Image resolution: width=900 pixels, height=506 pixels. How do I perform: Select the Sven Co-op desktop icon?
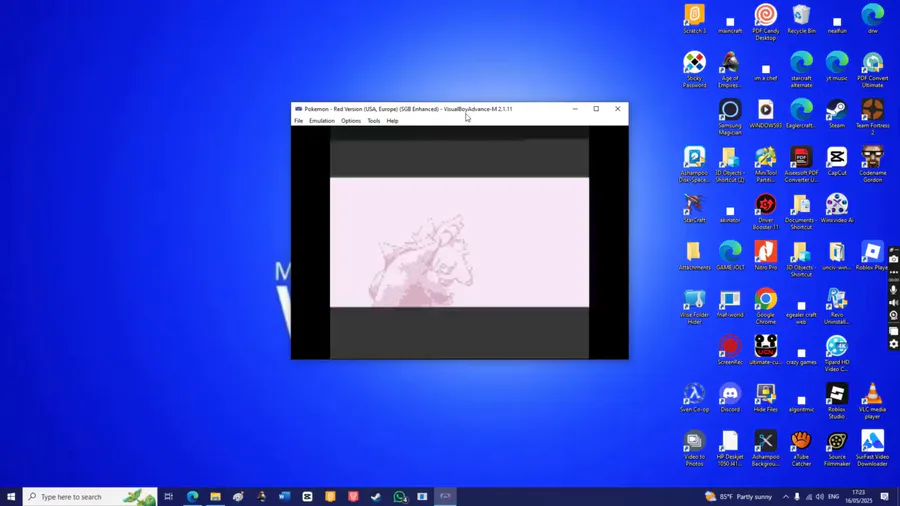click(695, 398)
